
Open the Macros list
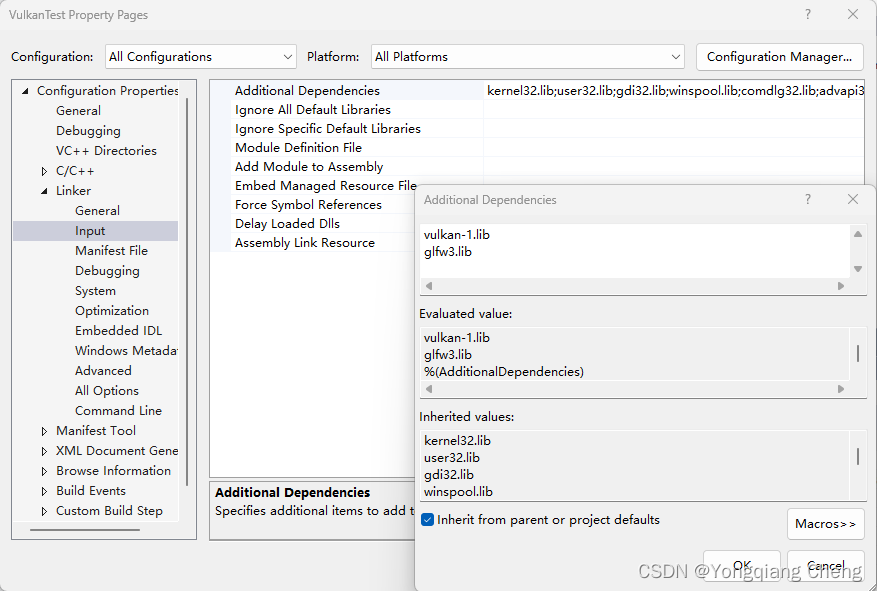[x=825, y=523]
